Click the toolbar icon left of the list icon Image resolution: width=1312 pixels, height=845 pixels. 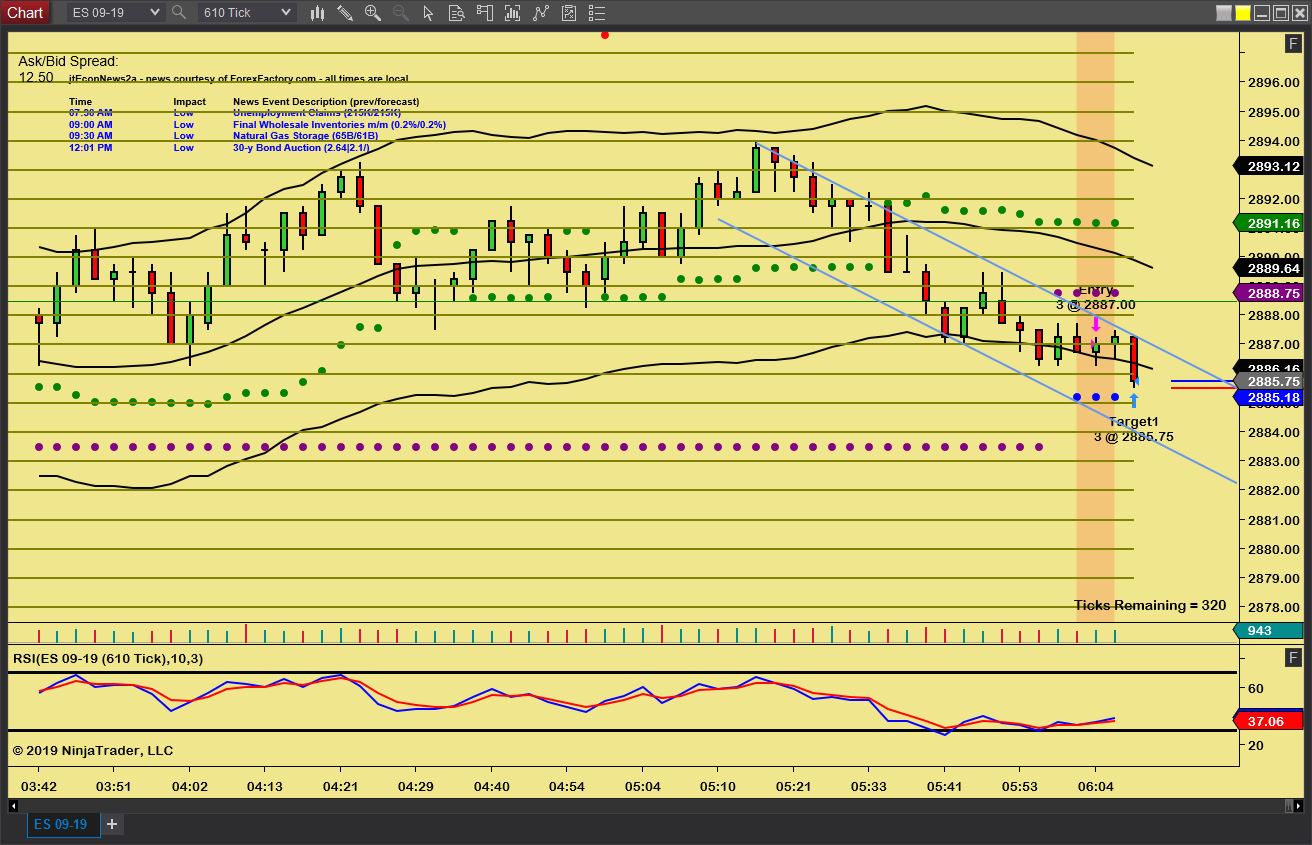click(570, 13)
